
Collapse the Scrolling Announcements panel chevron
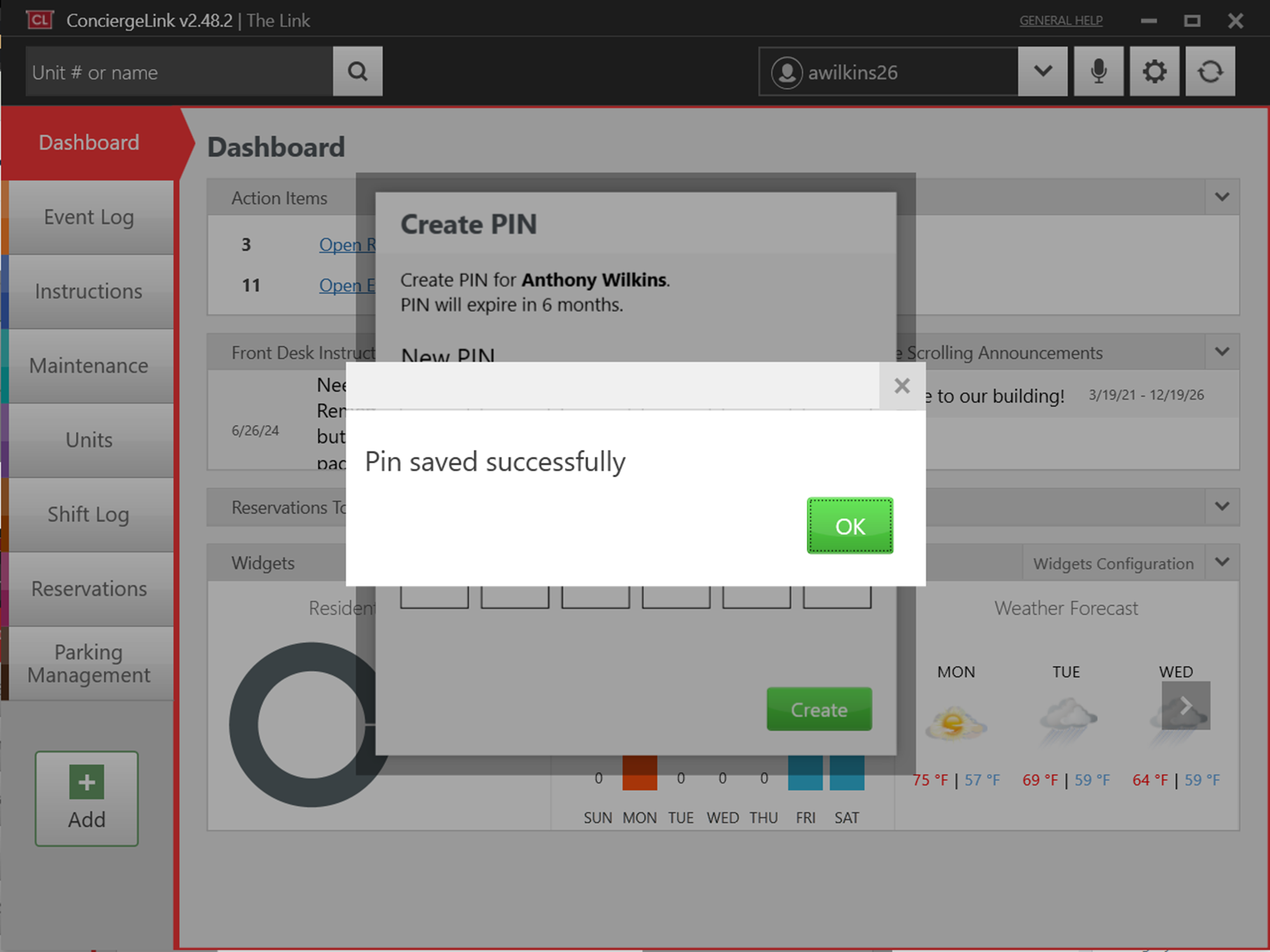click(1222, 352)
